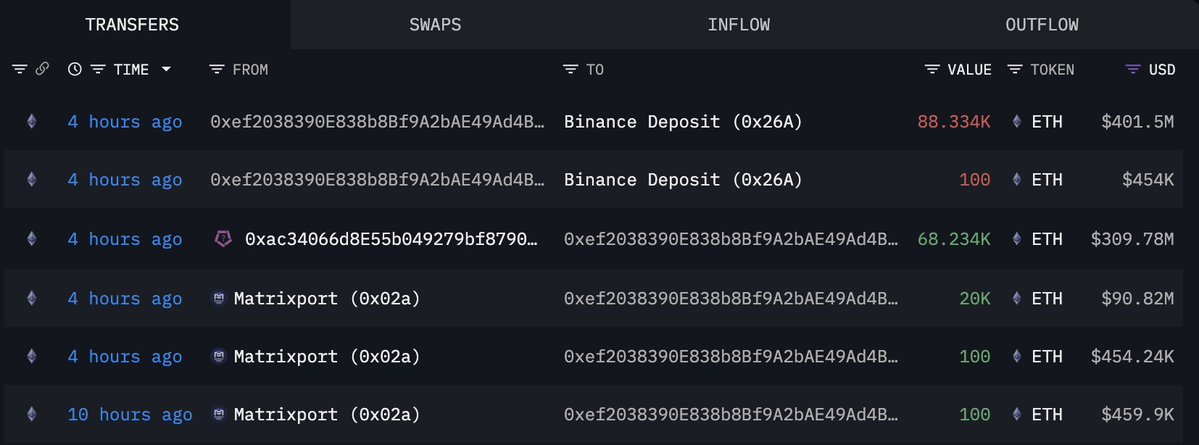Click the purple USD filter icon

pos(1133,70)
